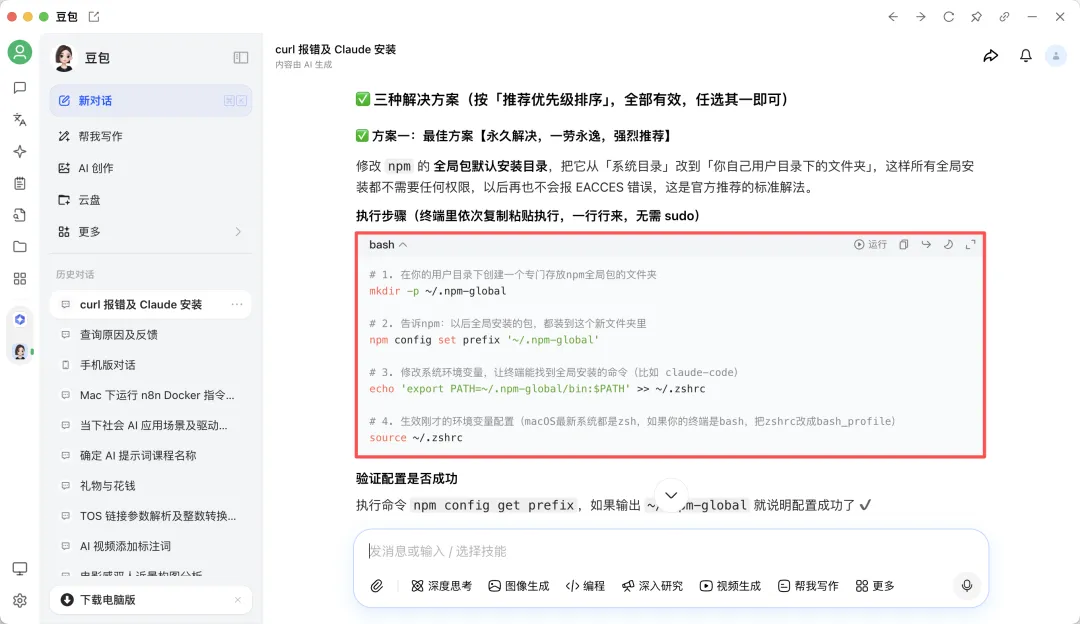This screenshot has width=1080, height=624.
Task: Open 确定 AI 提示词课程名称 conversation
Action: tap(151, 456)
